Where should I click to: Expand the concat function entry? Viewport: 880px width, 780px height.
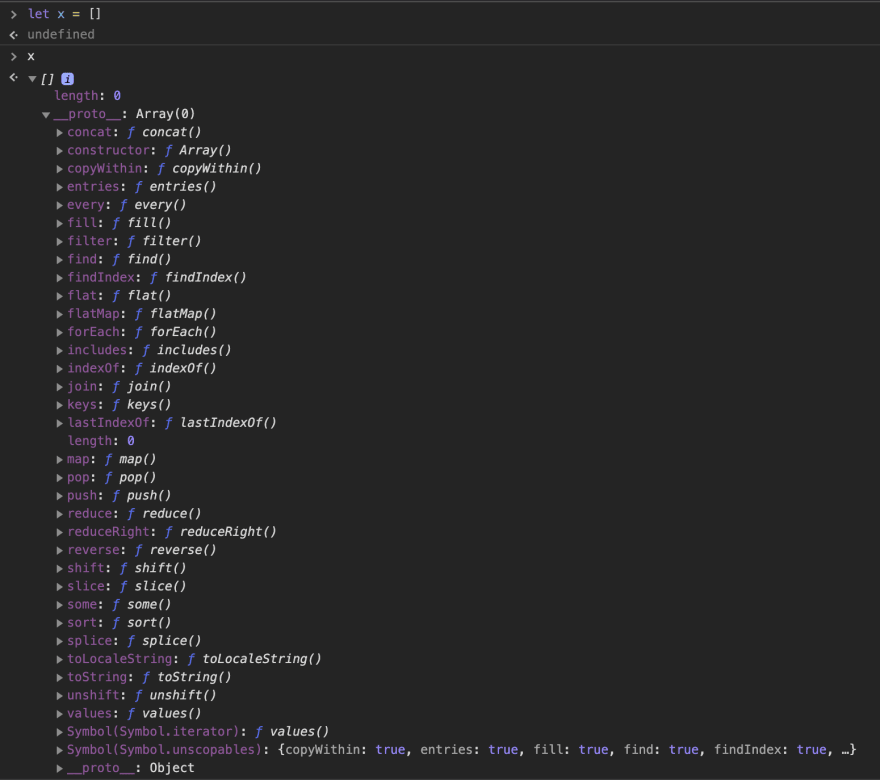click(x=59, y=133)
